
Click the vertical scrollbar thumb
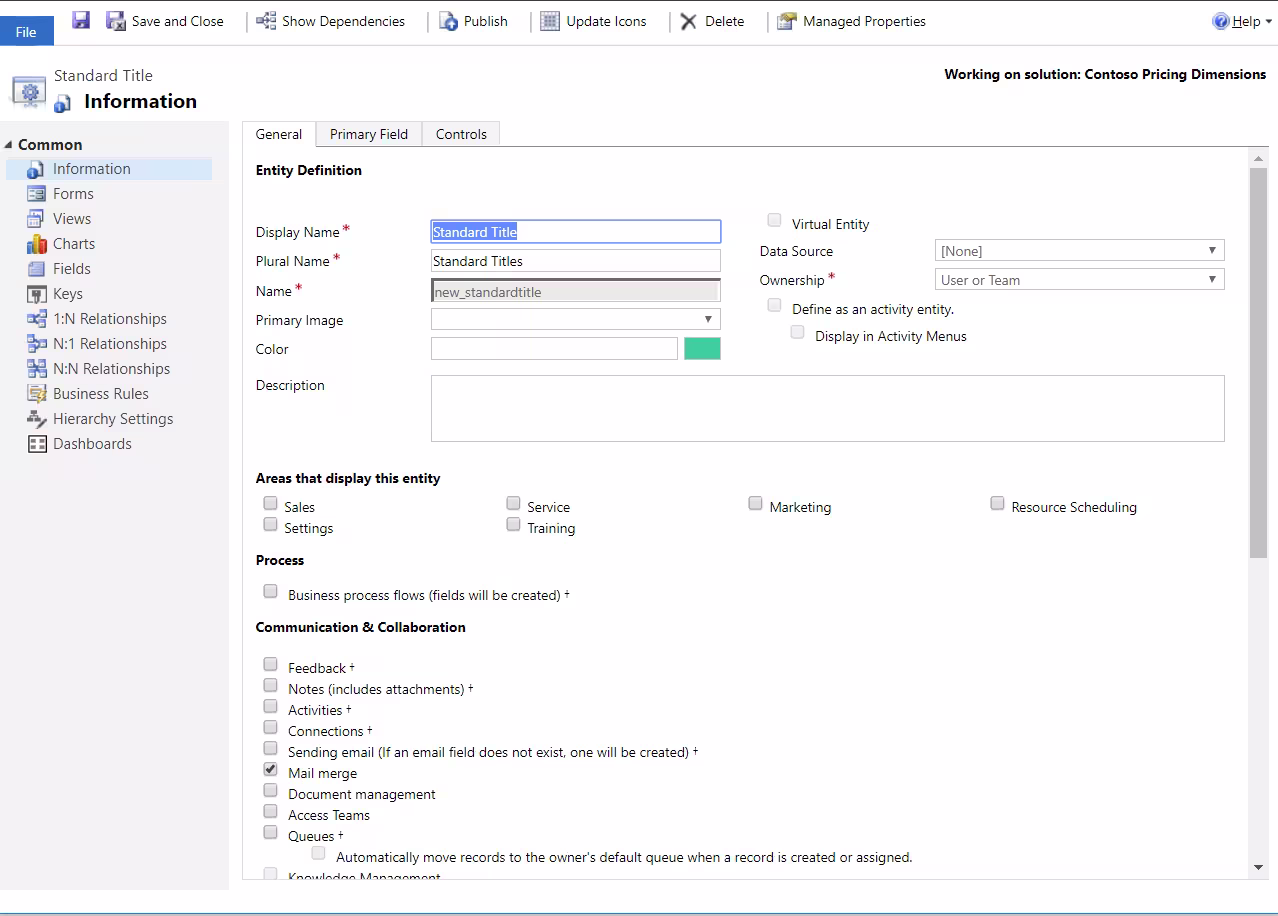pyautogui.click(x=1258, y=362)
